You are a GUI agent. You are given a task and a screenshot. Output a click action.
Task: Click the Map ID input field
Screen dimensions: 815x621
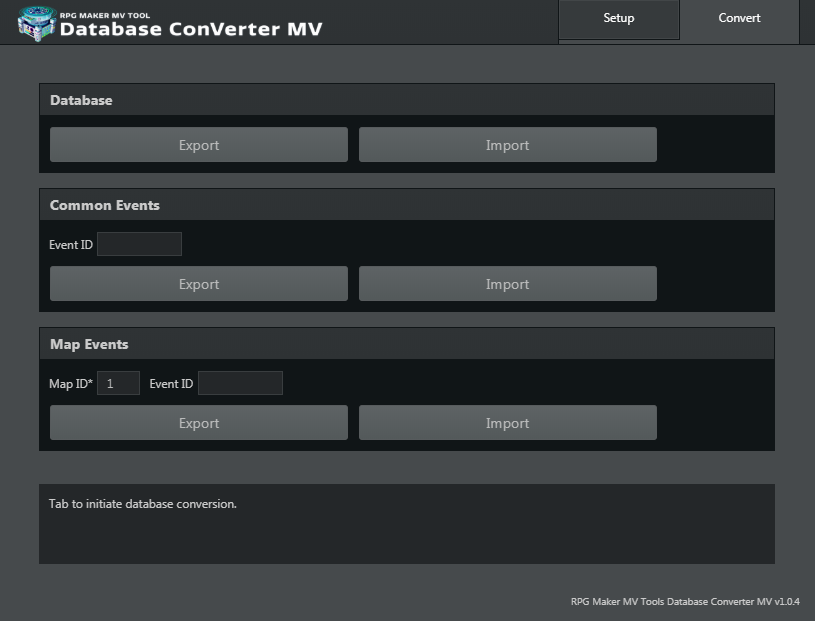(119, 383)
